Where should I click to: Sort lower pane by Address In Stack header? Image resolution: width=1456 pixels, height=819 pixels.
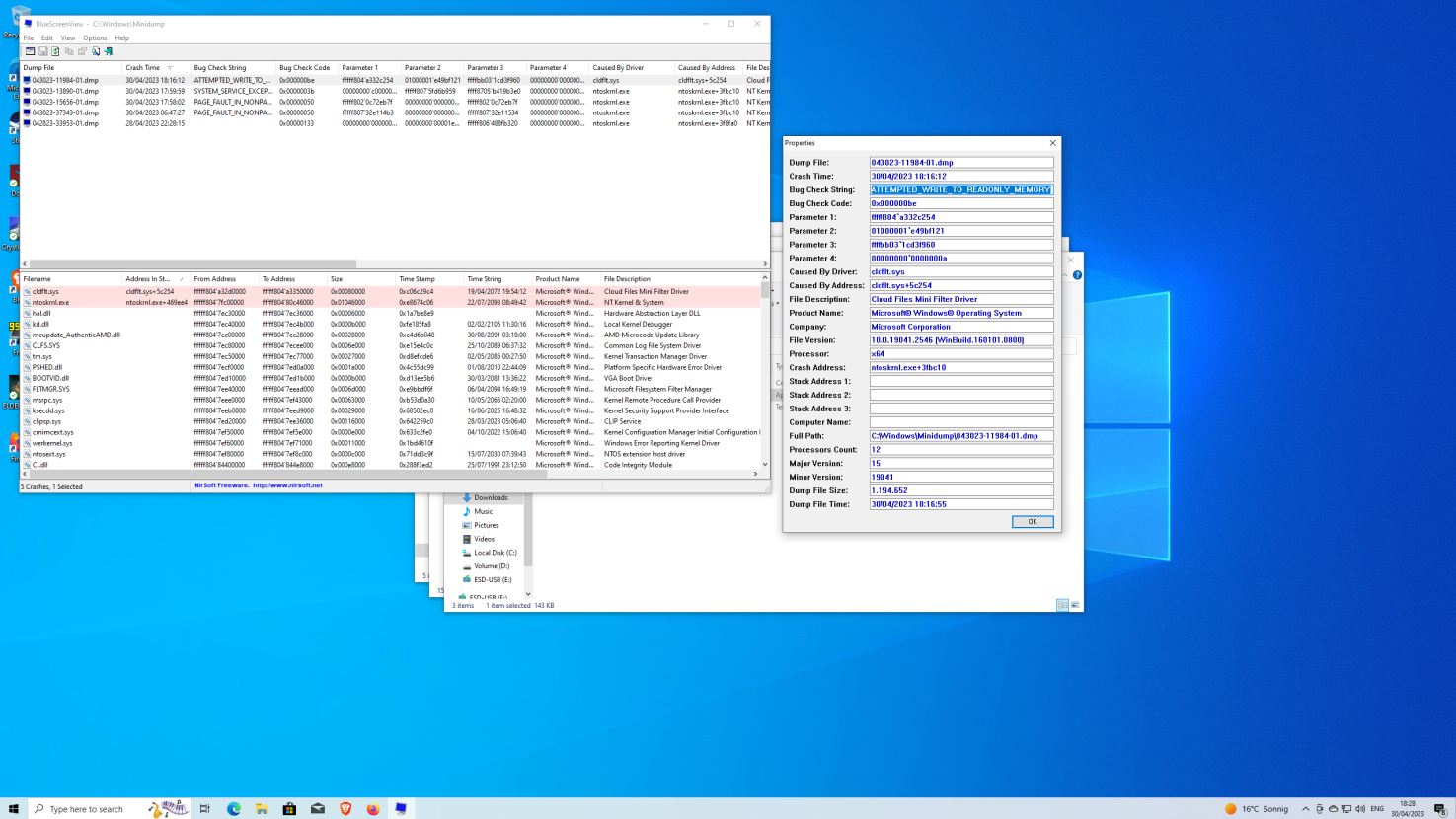click(x=156, y=279)
